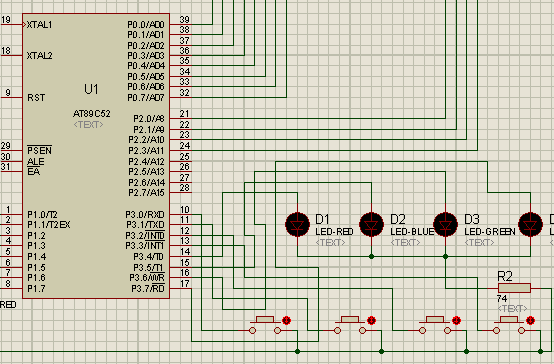Toggle the red latch dot on leftmost button

[287, 321]
